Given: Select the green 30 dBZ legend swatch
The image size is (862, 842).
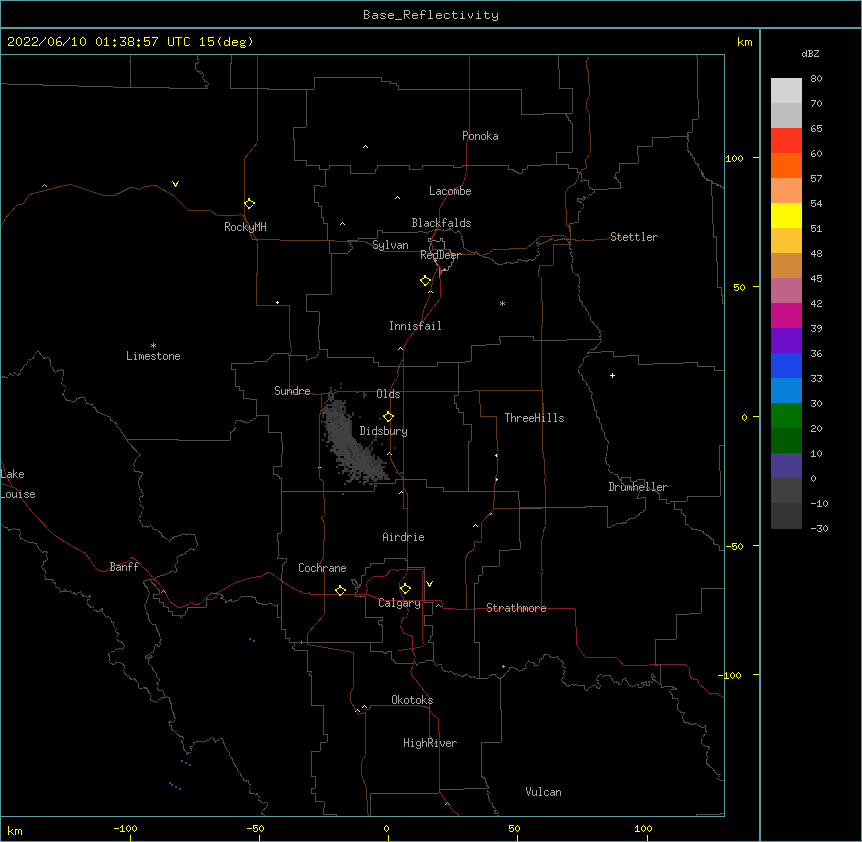Looking at the screenshot, I should point(786,416).
